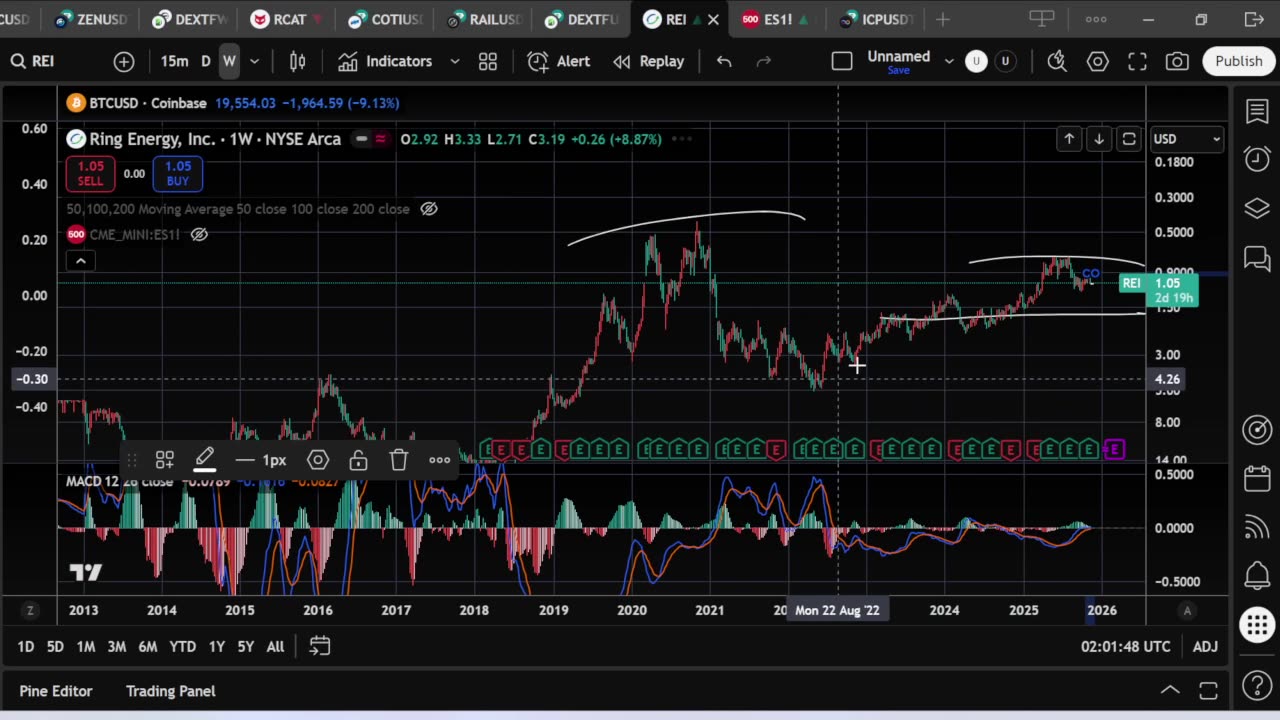
Task: Open the calendar panel icon
Action: (x=1257, y=478)
